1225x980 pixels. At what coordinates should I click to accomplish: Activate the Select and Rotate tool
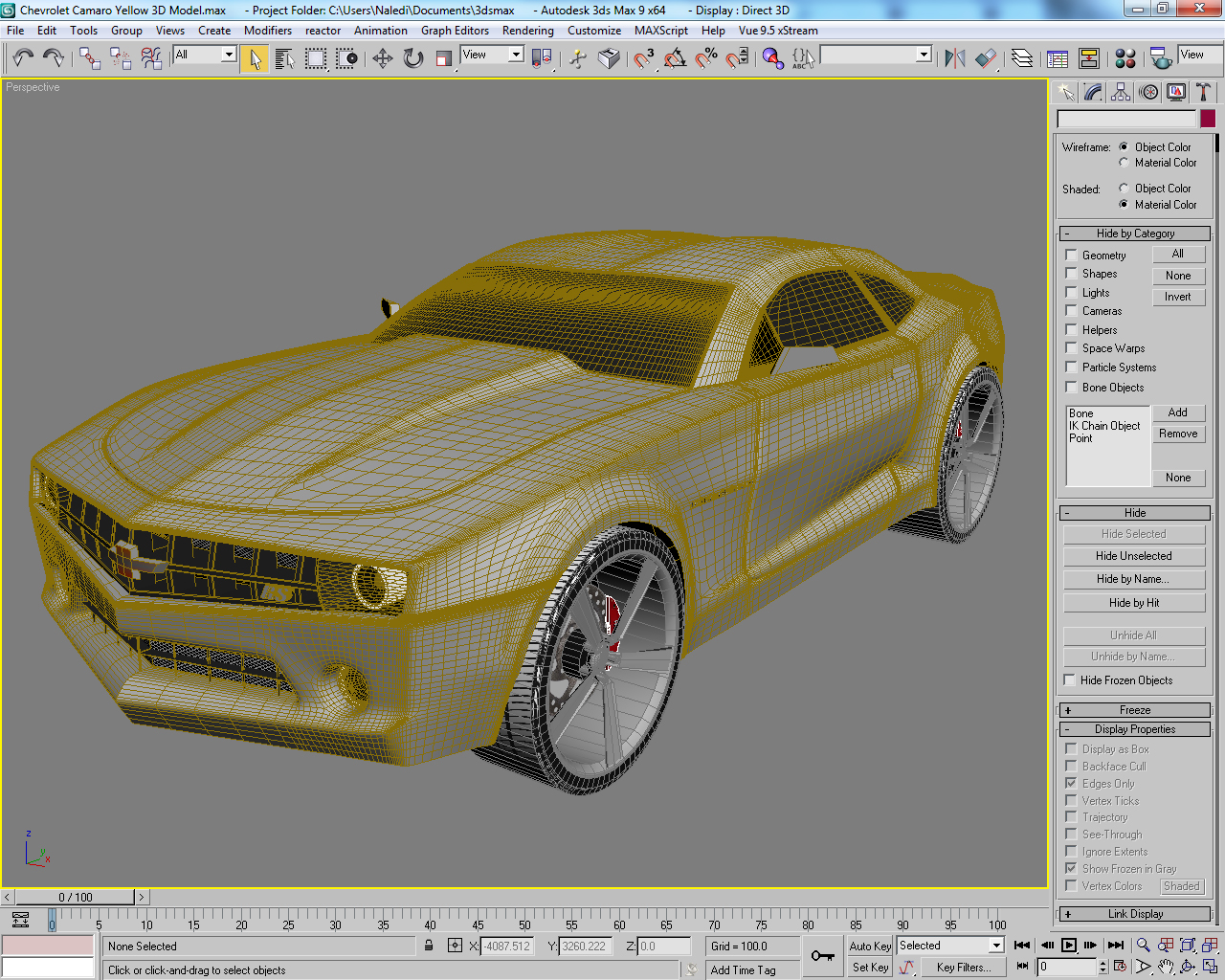(x=413, y=58)
